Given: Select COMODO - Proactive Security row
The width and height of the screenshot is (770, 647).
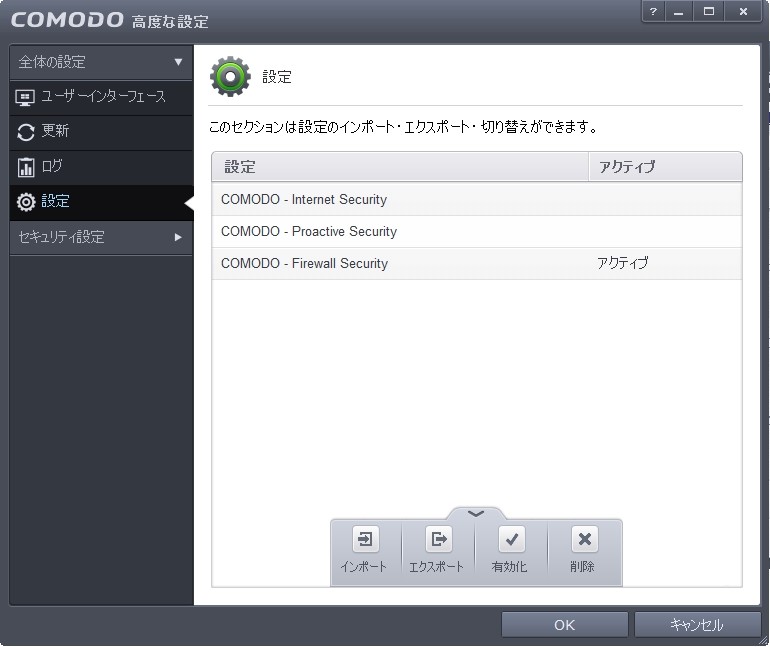Looking at the screenshot, I should click(x=476, y=231).
